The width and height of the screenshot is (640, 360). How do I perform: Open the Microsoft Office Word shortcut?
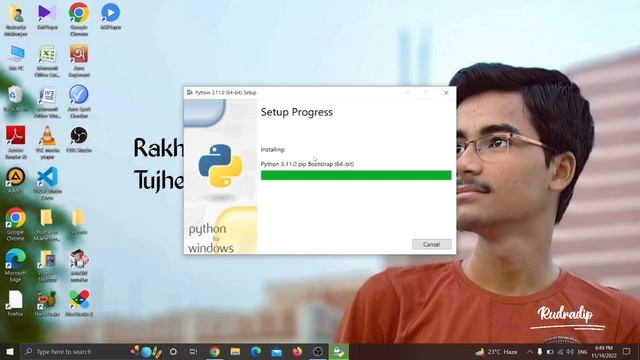[47, 102]
